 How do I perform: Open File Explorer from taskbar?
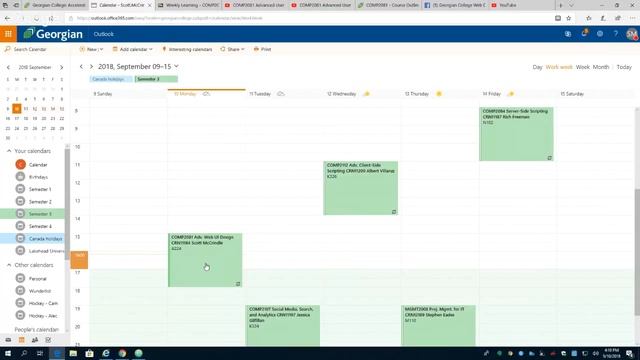tap(73, 353)
